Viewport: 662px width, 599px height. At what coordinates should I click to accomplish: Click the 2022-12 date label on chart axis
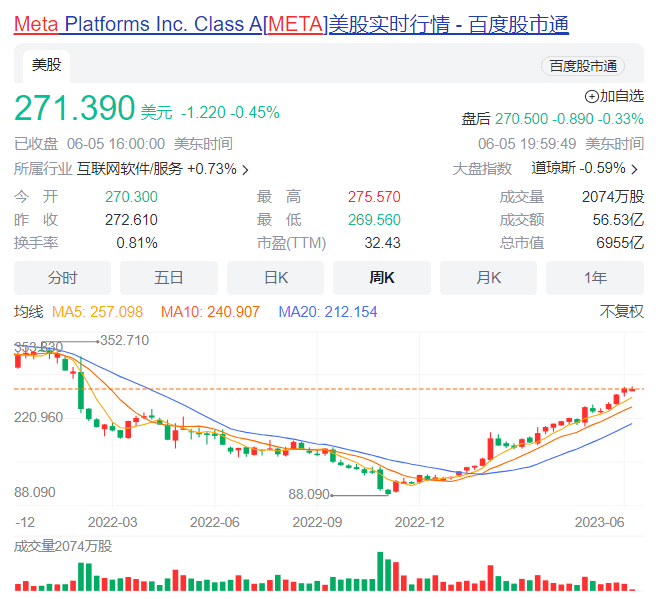(420, 522)
